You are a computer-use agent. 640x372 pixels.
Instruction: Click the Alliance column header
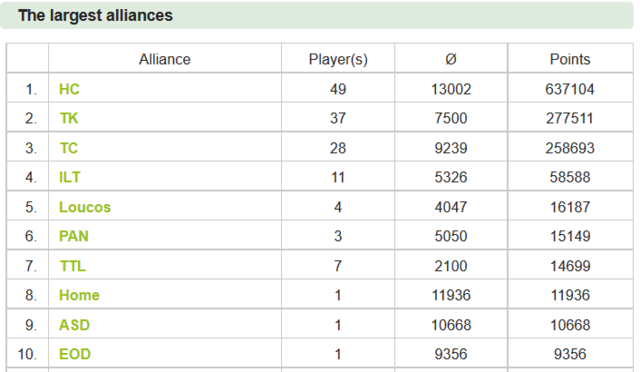[164, 59]
